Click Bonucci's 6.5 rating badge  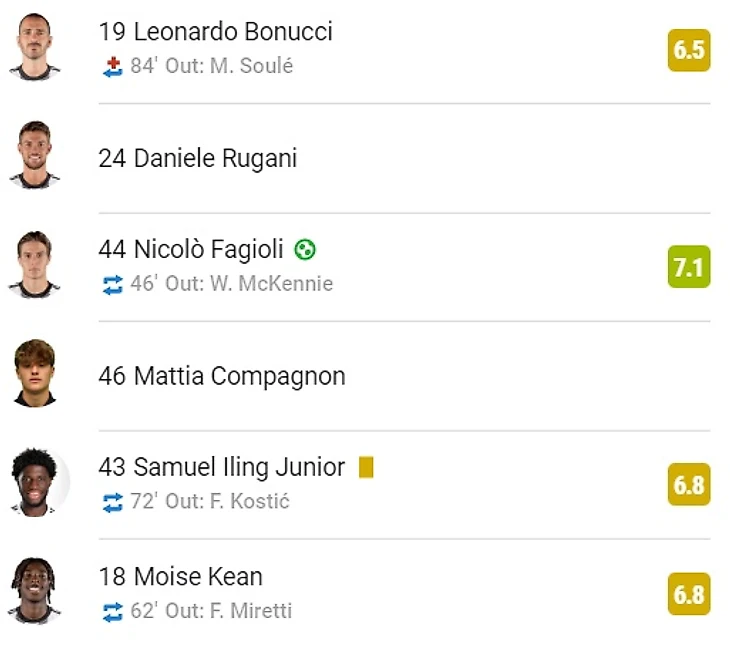coord(689,50)
